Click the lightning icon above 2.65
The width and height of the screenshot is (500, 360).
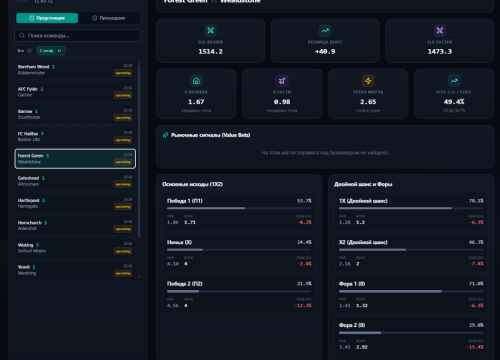pos(368,81)
